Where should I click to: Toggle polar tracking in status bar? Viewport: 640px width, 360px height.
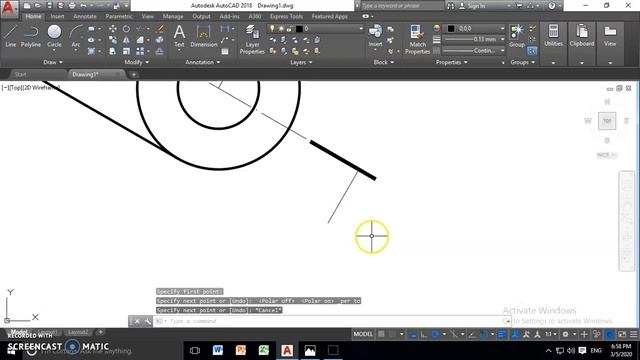[435, 334]
